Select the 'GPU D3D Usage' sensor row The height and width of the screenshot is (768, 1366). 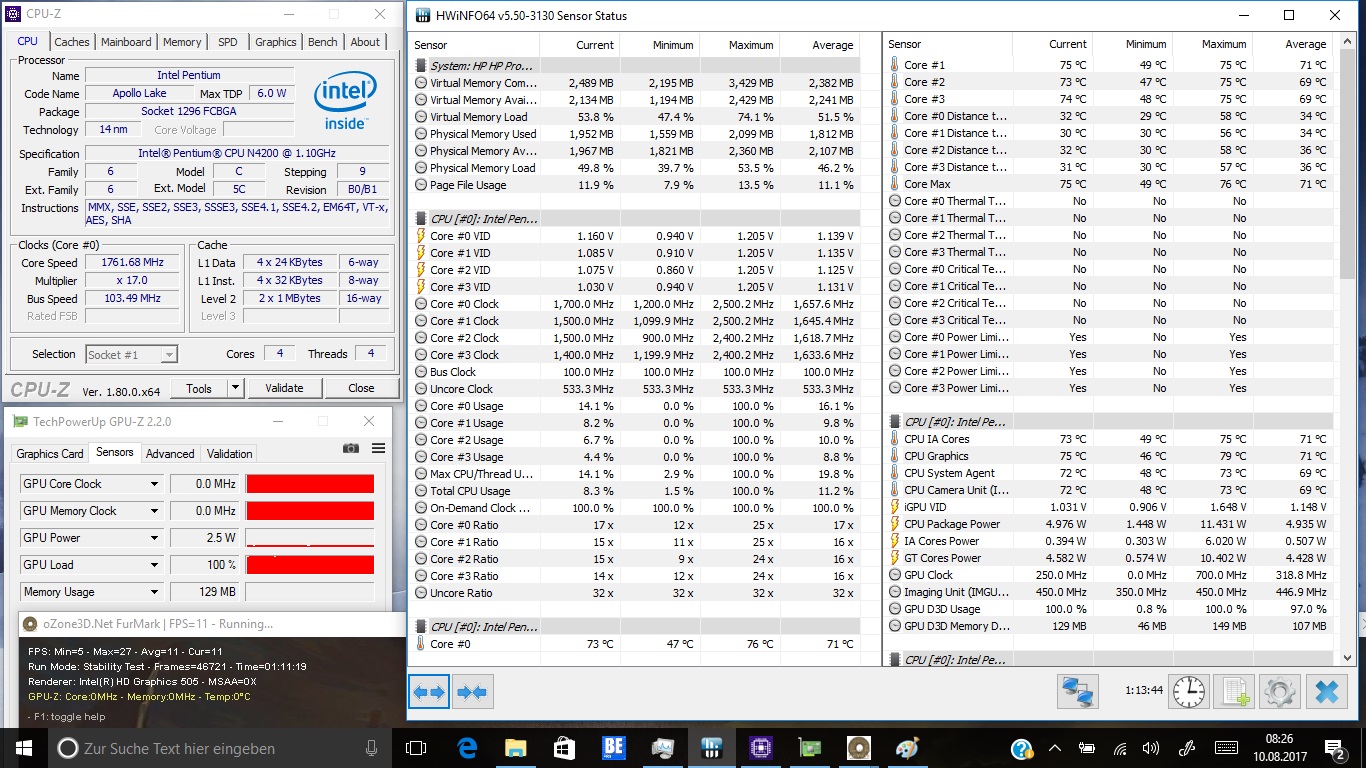coord(1109,609)
